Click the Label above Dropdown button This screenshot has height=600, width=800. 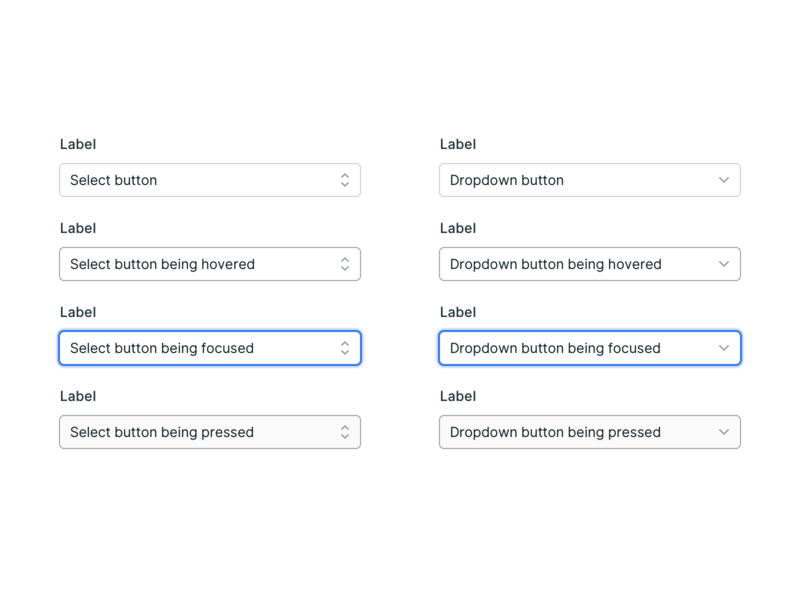tap(458, 144)
